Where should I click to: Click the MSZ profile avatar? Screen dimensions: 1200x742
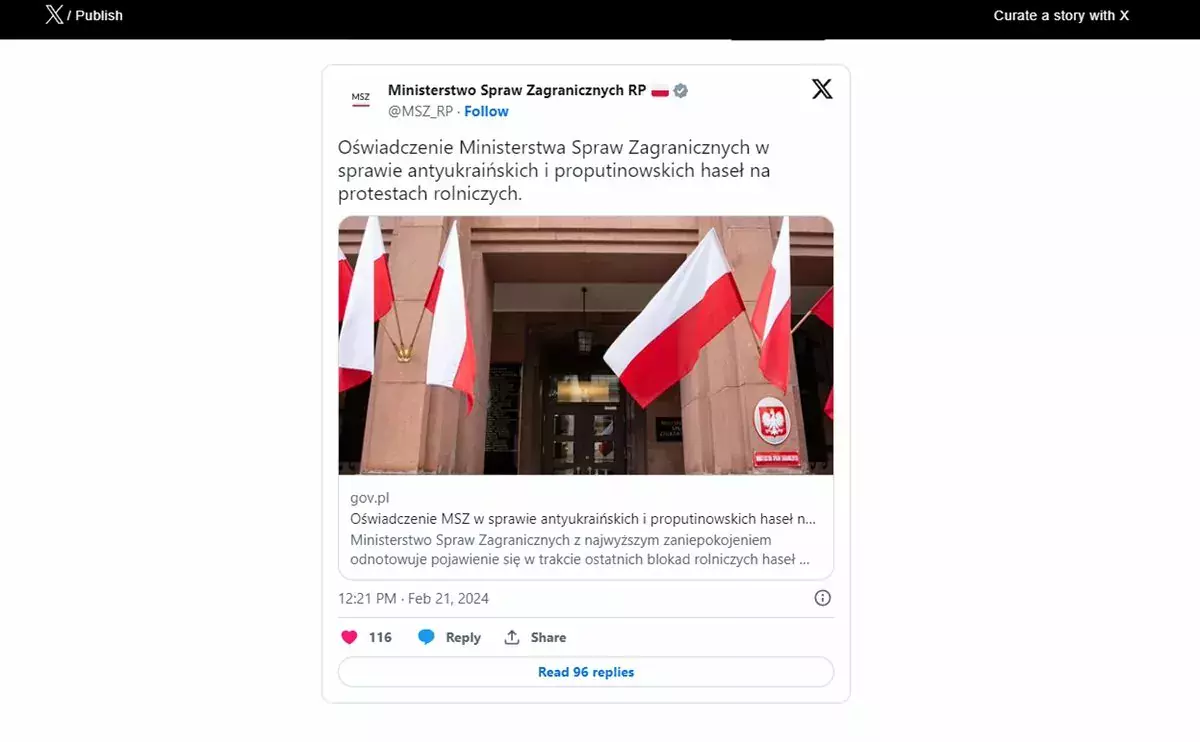click(360, 98)
